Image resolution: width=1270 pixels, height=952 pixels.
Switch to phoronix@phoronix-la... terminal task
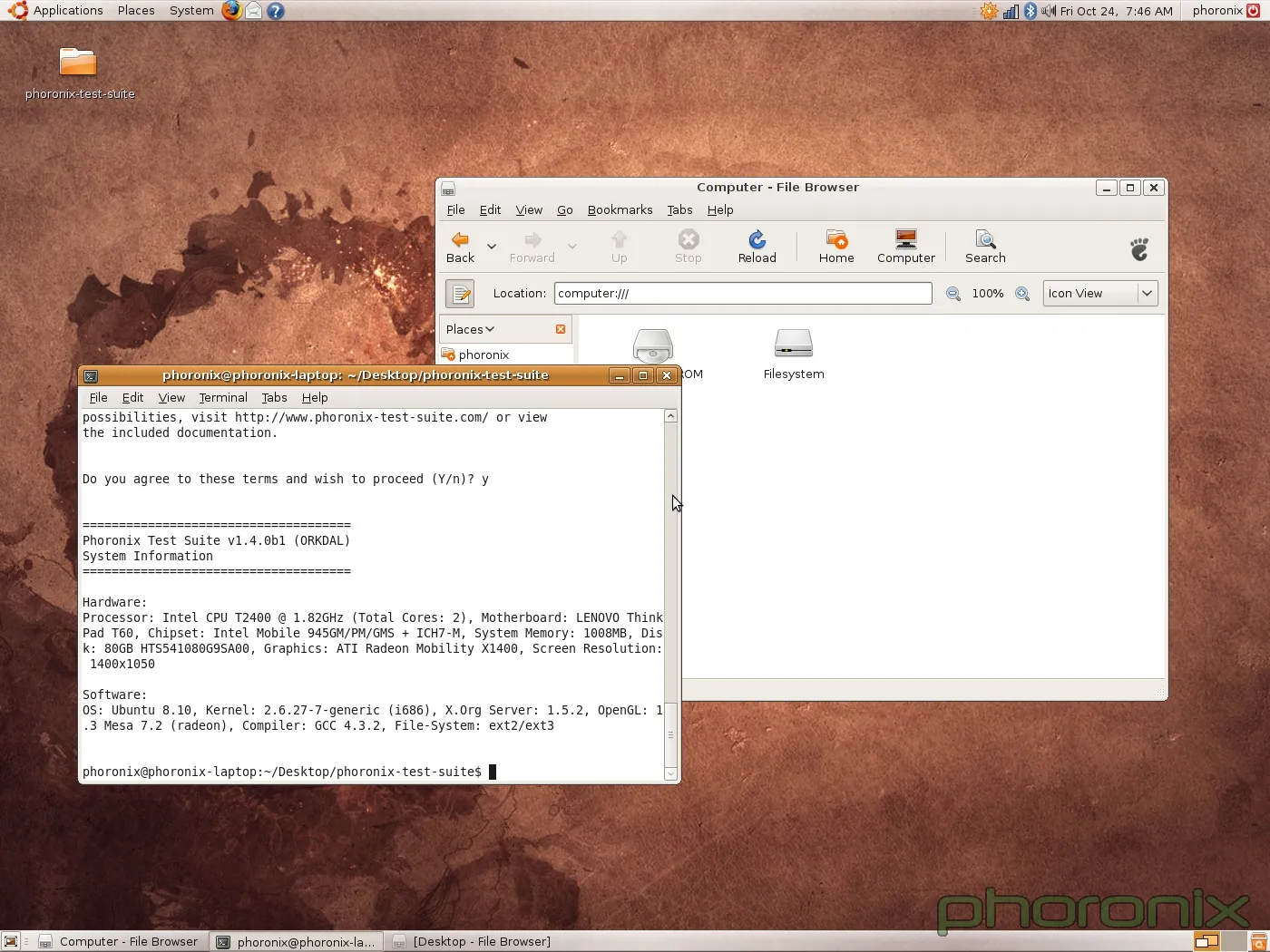click(296, 941)
